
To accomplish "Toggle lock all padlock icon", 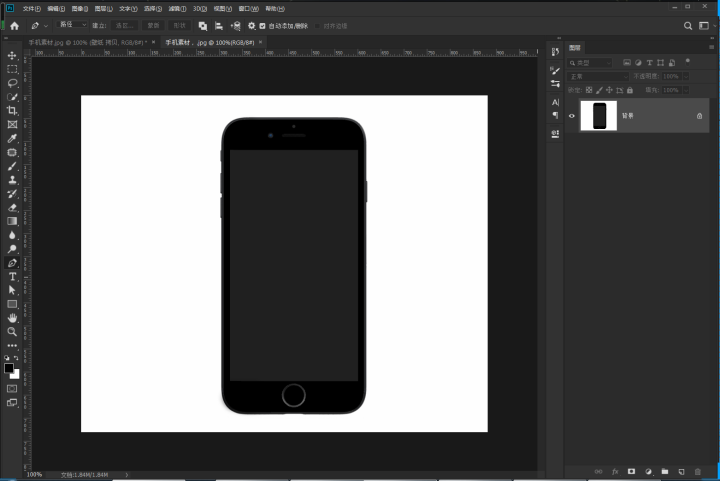I will coord(630,90).
